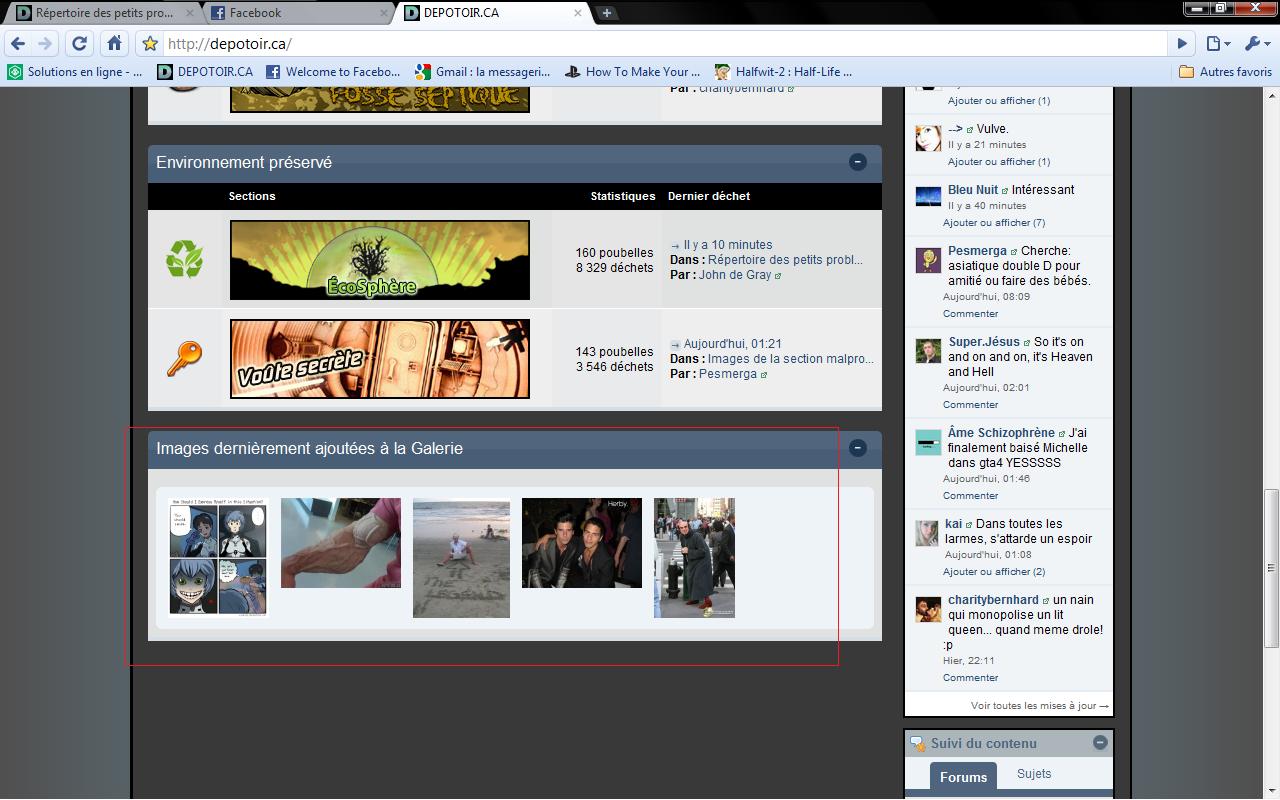Open the Répertoire des petits probl... topic
Screen dimensions: 1280x800
click(785, 260)
